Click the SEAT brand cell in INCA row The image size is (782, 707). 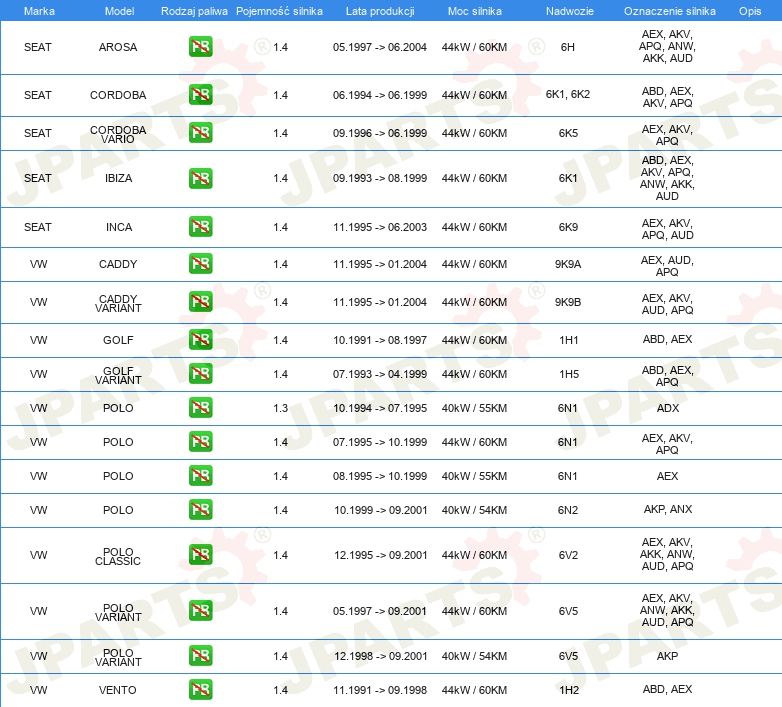coord(37,227)
